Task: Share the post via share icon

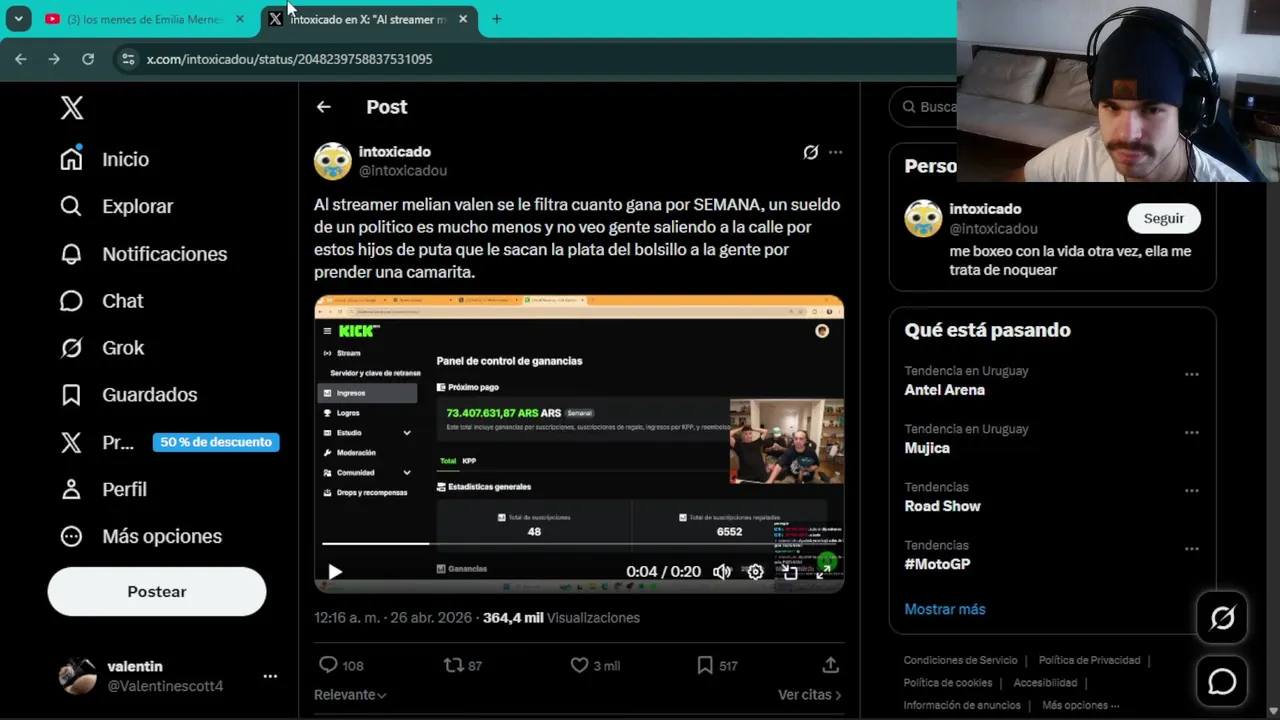Action: tap(830, 665)
